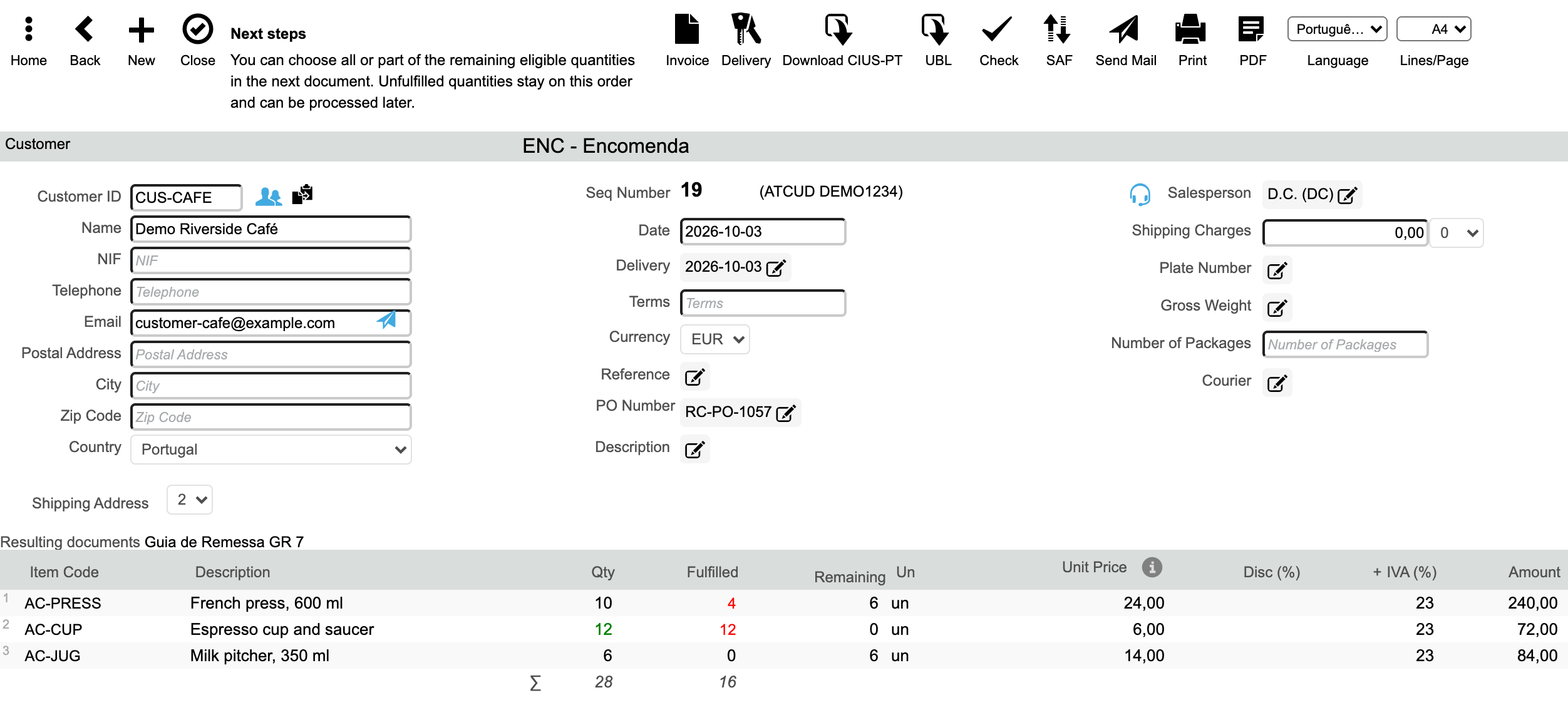The image size is (1568, 705).
Task: Create a Delivery document
Action: click(x=746, y=29)
